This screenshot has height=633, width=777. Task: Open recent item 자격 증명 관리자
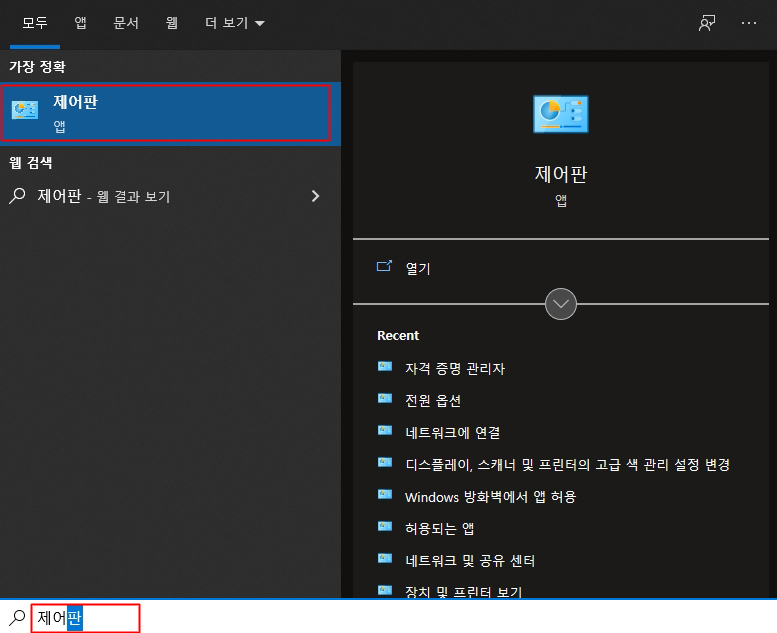pos(454,368)
